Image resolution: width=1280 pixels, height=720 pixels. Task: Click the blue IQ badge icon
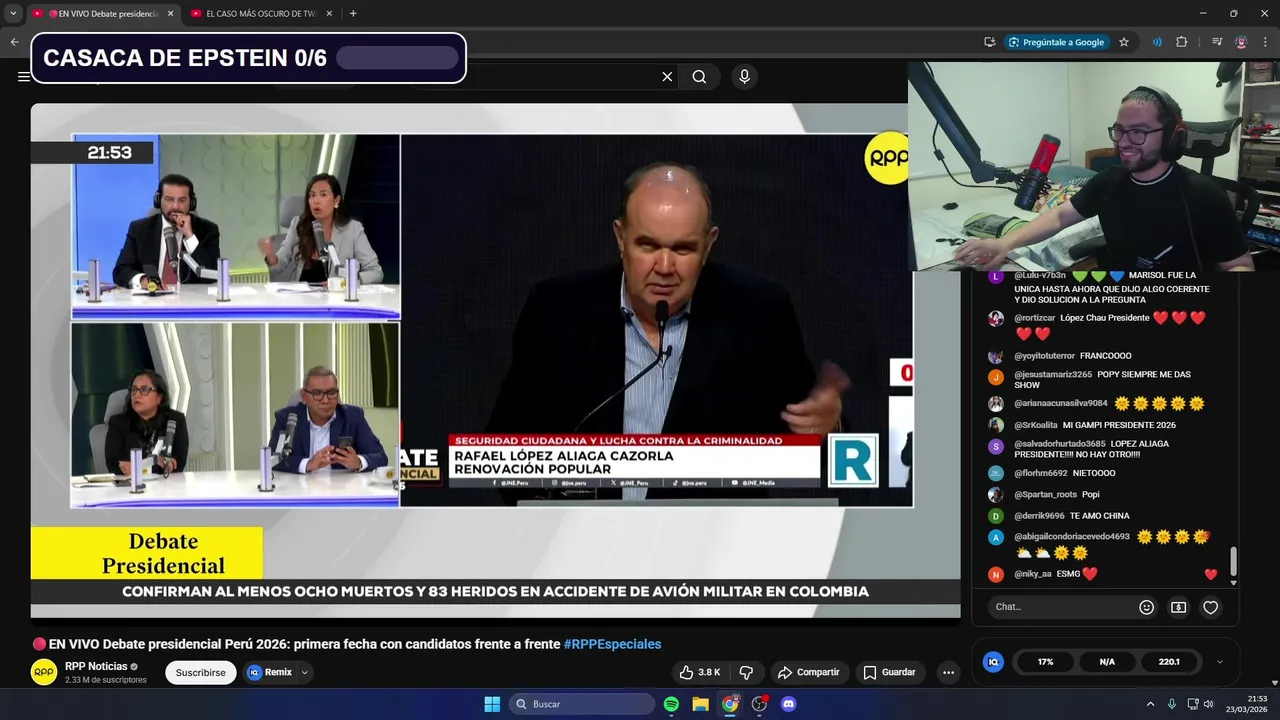[993, 662]
